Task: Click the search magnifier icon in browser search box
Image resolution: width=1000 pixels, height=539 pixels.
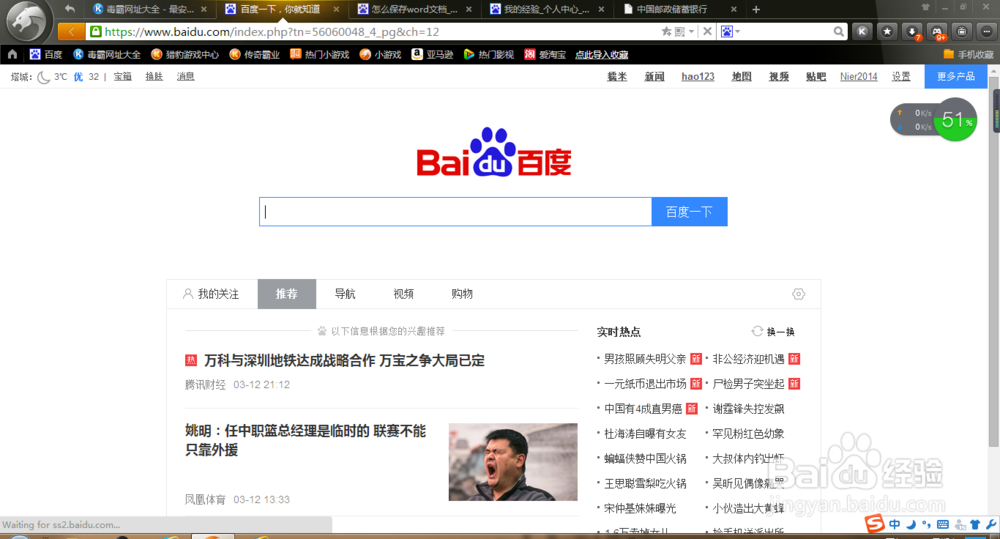Action: pos(838,31)
